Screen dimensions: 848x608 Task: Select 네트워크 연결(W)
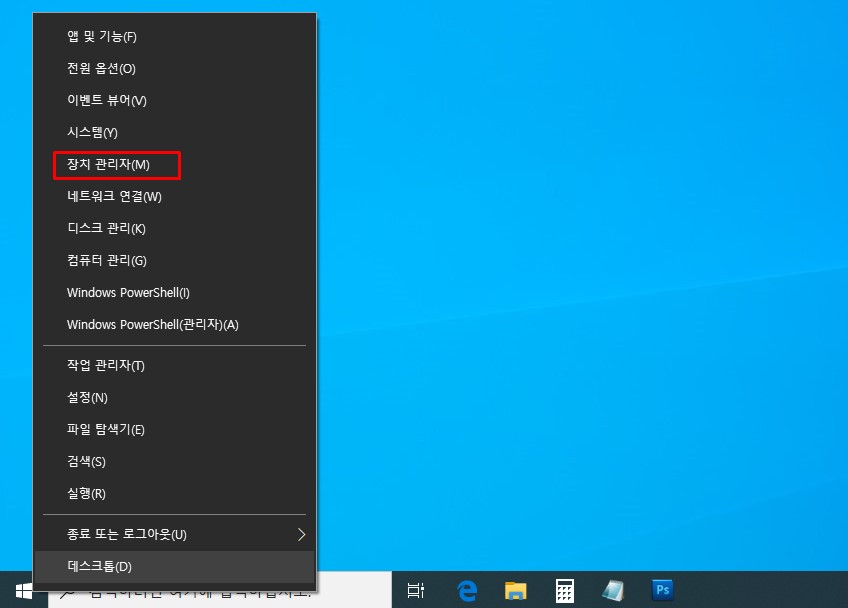[x=175, y=196]
